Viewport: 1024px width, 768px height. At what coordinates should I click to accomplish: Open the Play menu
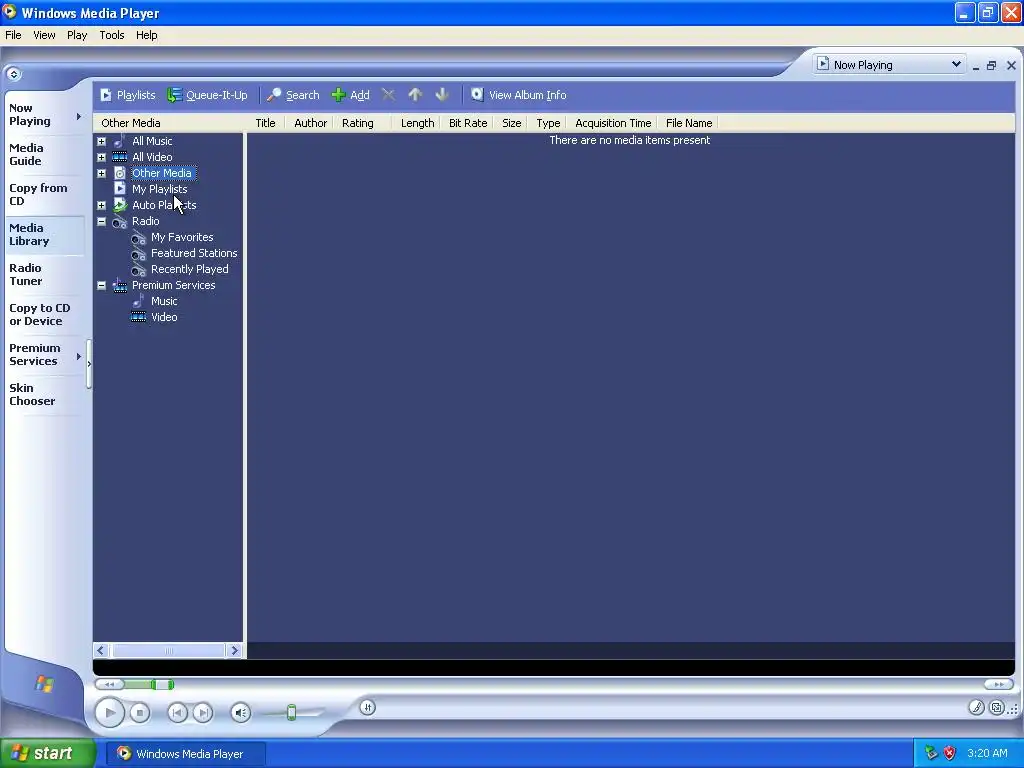point(77,35)
